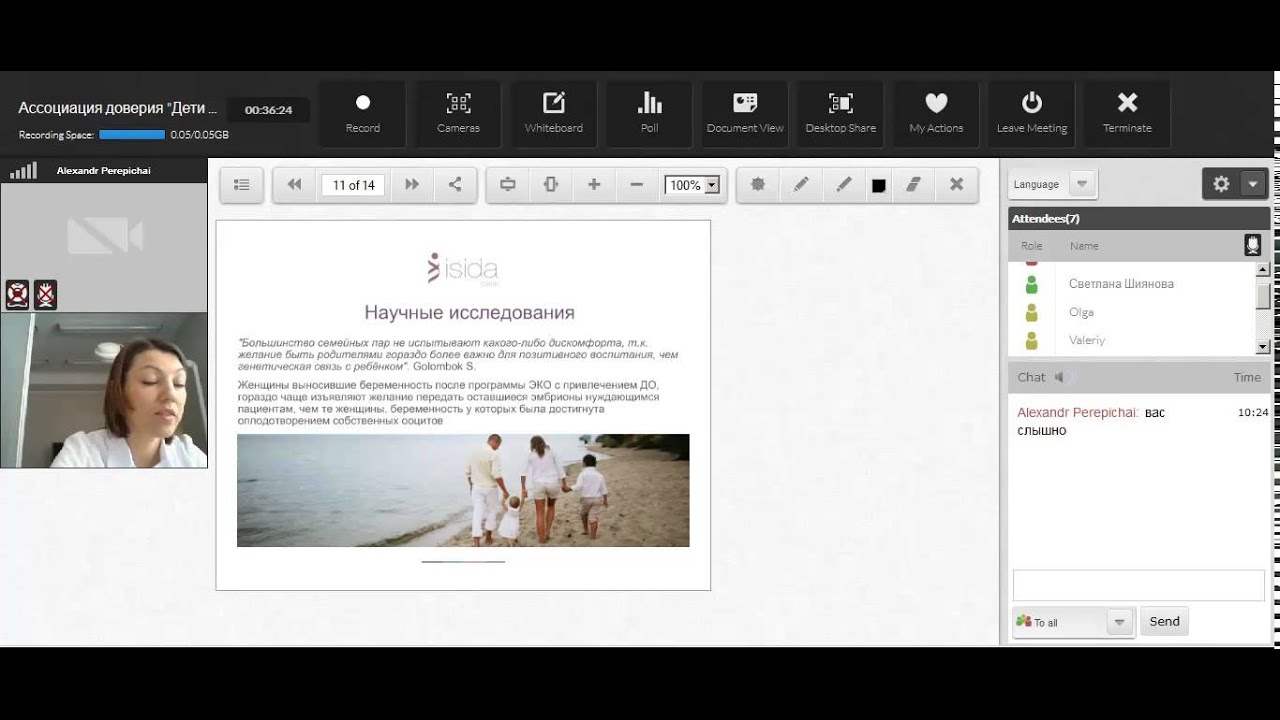1280x720 pixels.
Task: Select the eraser tool
Action: (913, 184)
